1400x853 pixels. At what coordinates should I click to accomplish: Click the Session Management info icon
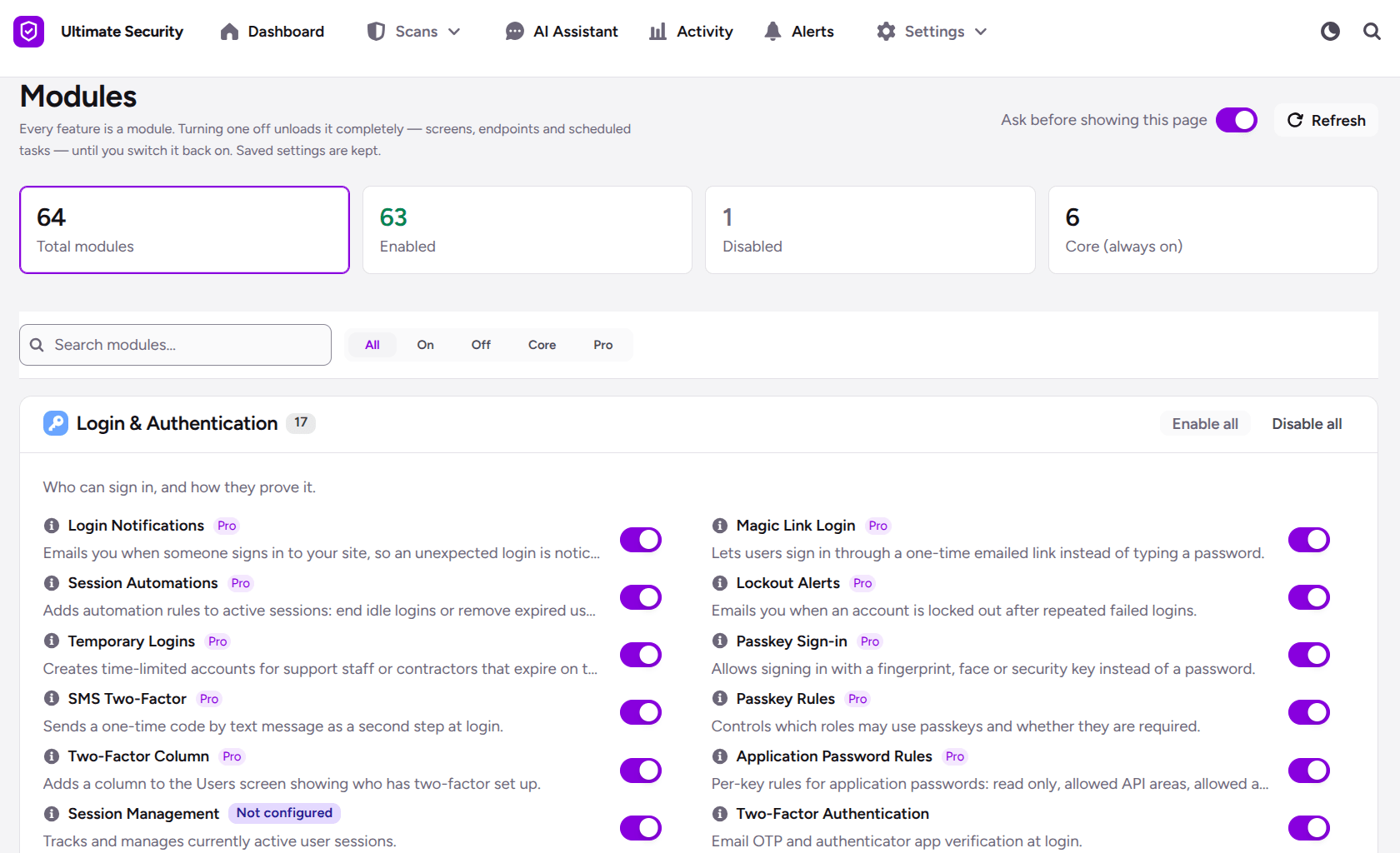tap(52, 814)
